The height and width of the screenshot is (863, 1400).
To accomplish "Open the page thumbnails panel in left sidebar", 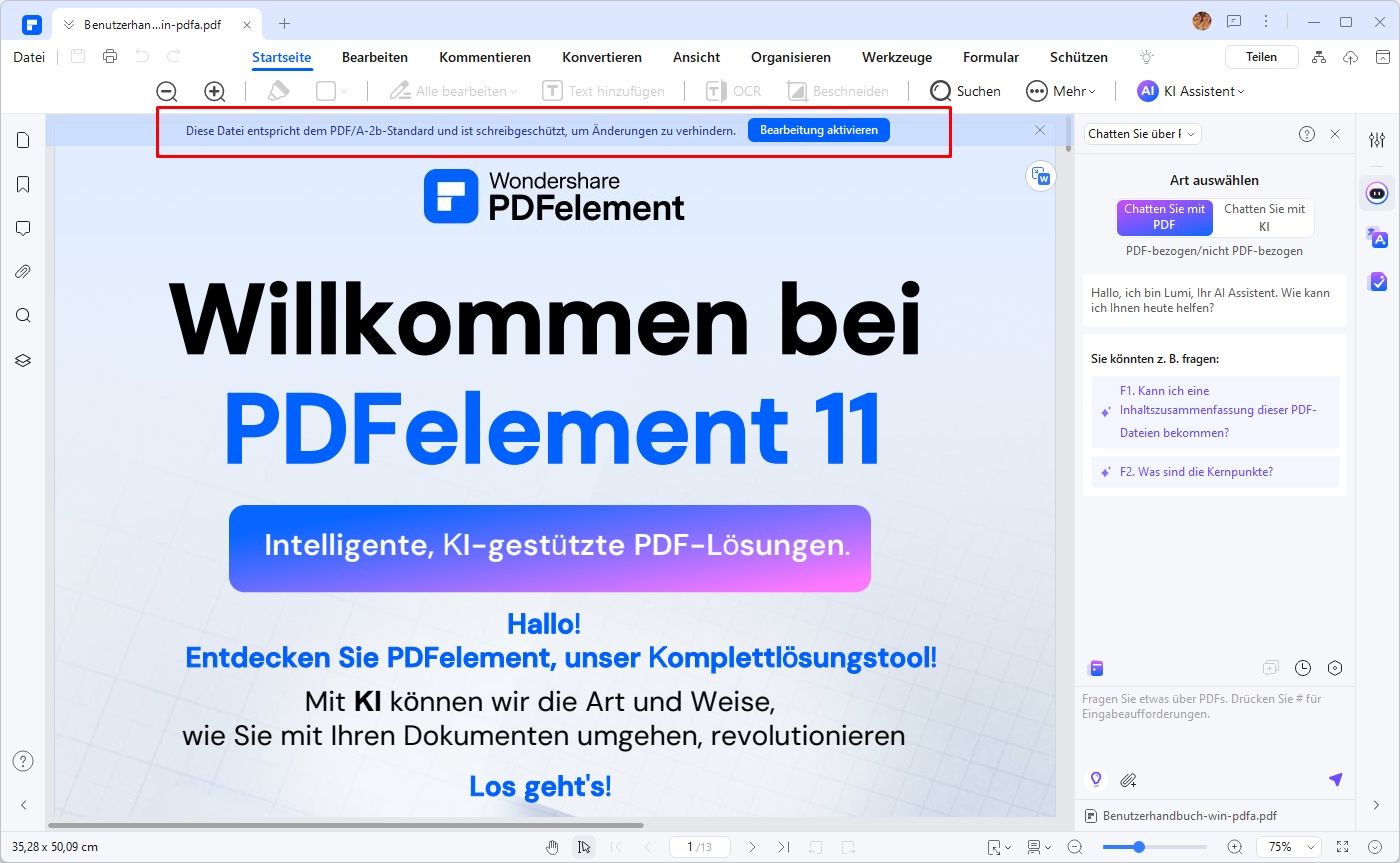I will (23, 140).
